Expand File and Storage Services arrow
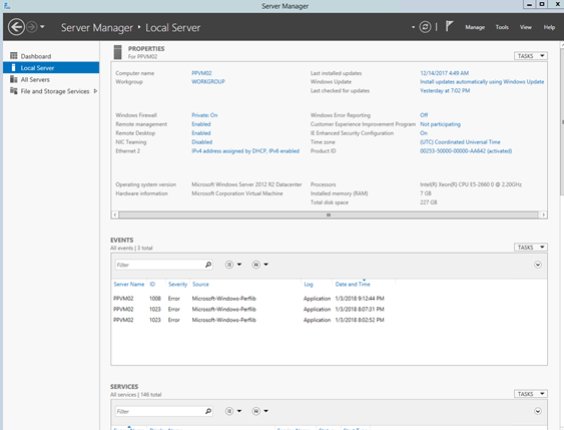The height and width of the screenshot is (430, 564). coord(95,91)
